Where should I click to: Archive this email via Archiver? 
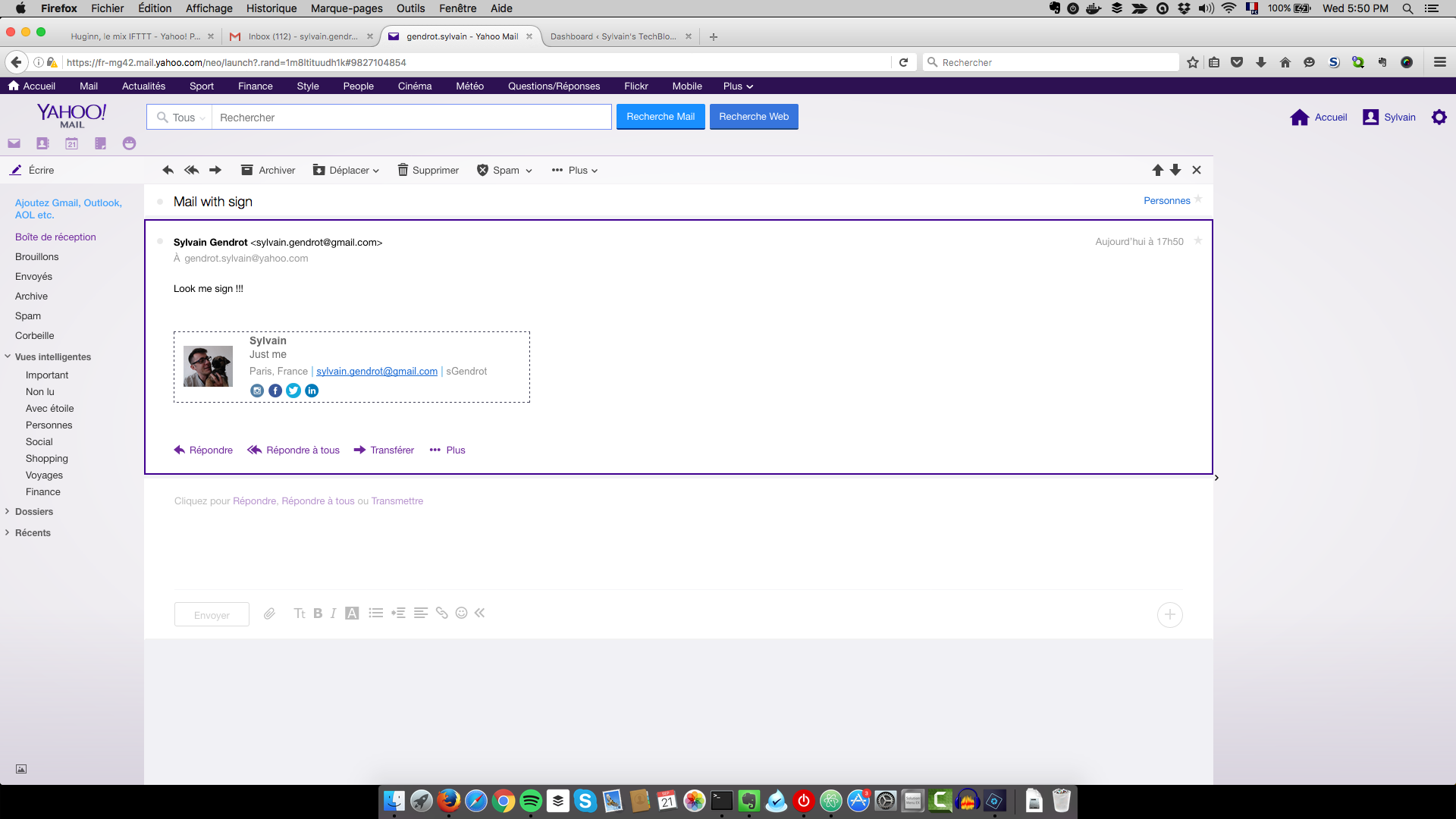pyautogui.click(x=268, y=170)
